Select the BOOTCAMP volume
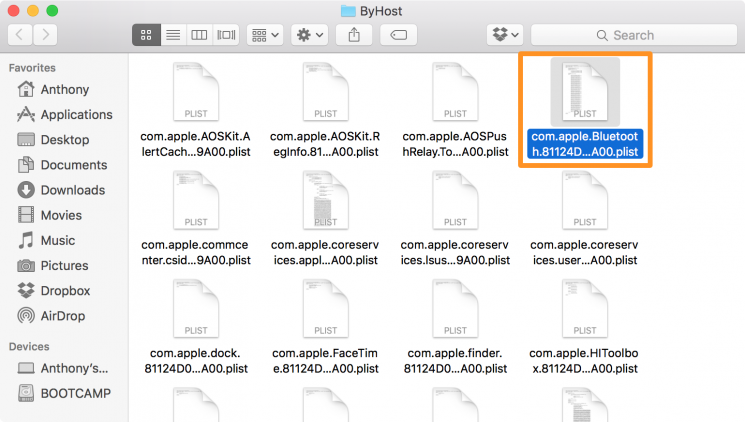The image size is (745, 422). (x=64, y=393)
